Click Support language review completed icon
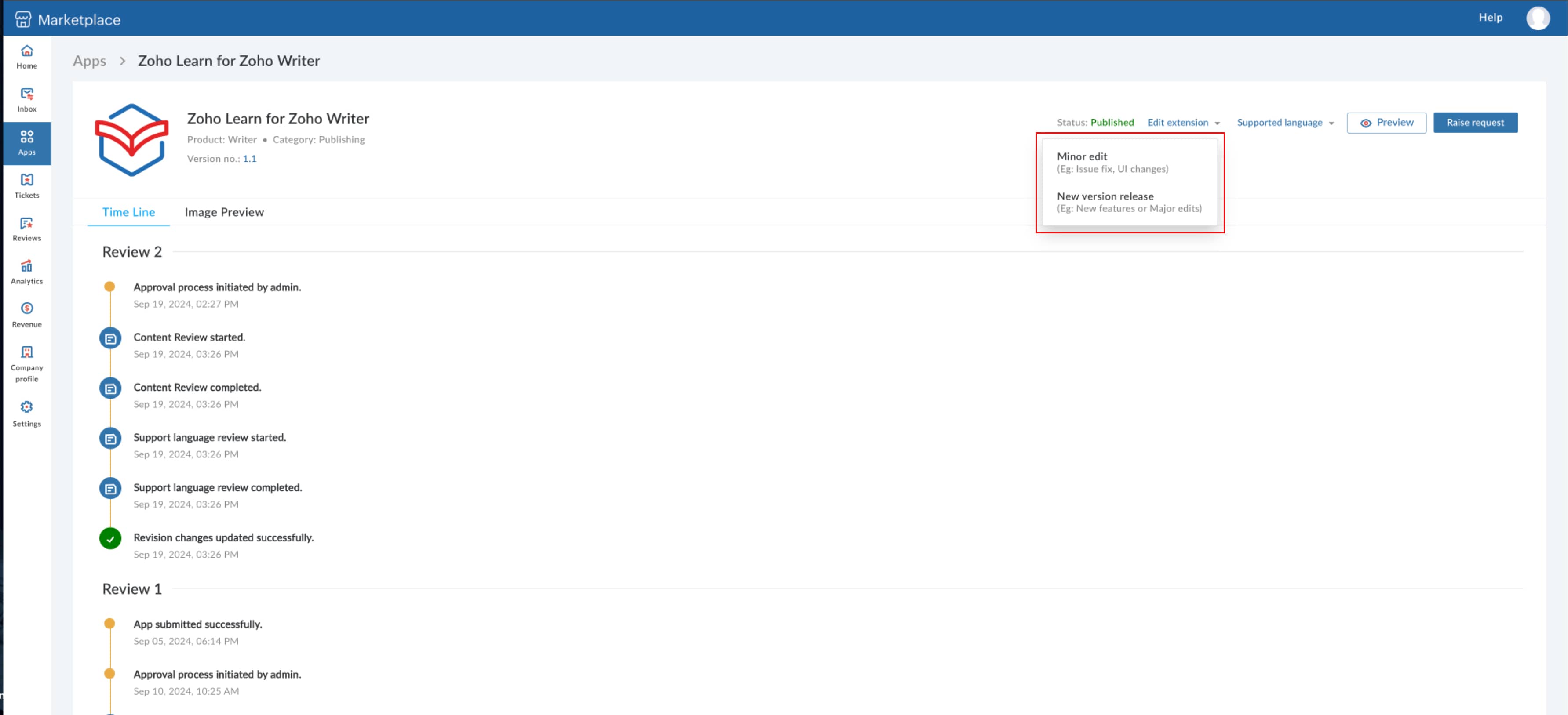 click(x=110, y=489)
